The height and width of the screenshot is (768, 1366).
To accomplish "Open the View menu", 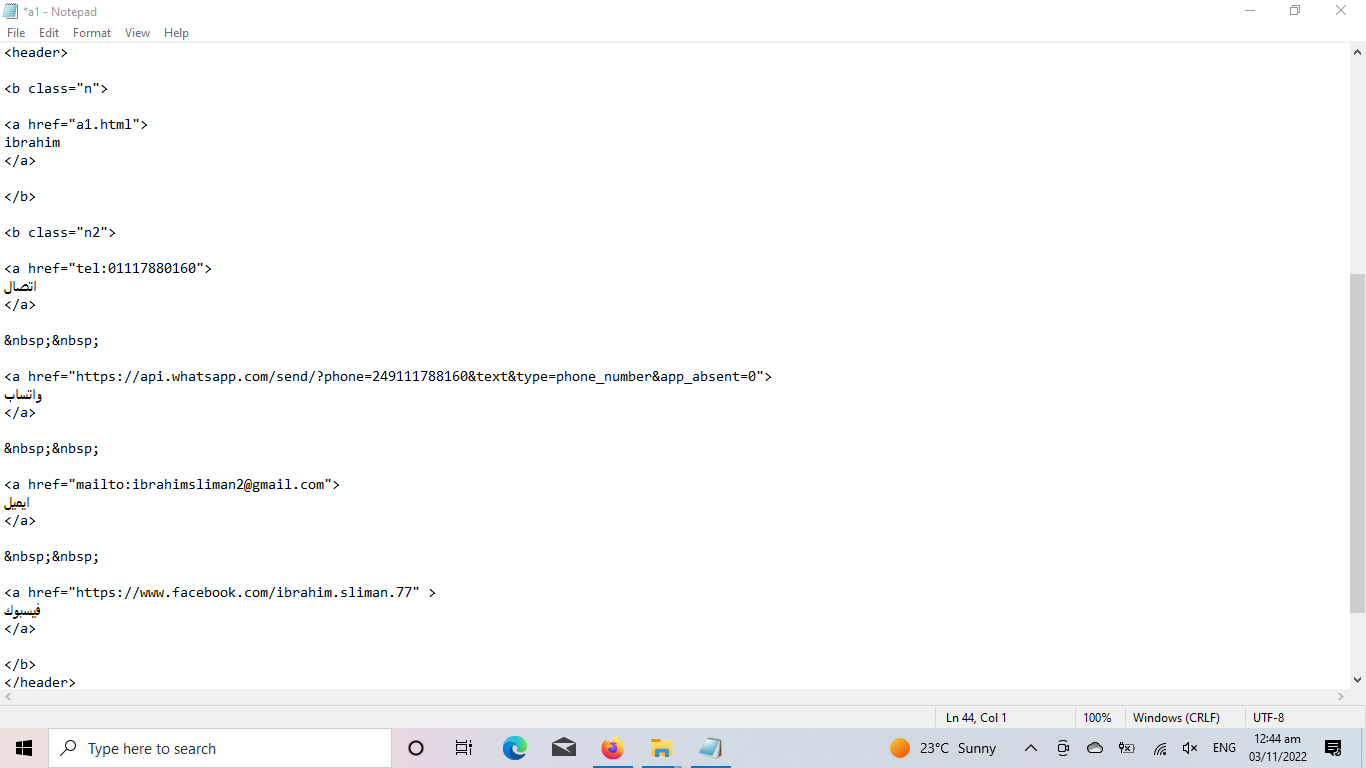I will tap(137, 33).
